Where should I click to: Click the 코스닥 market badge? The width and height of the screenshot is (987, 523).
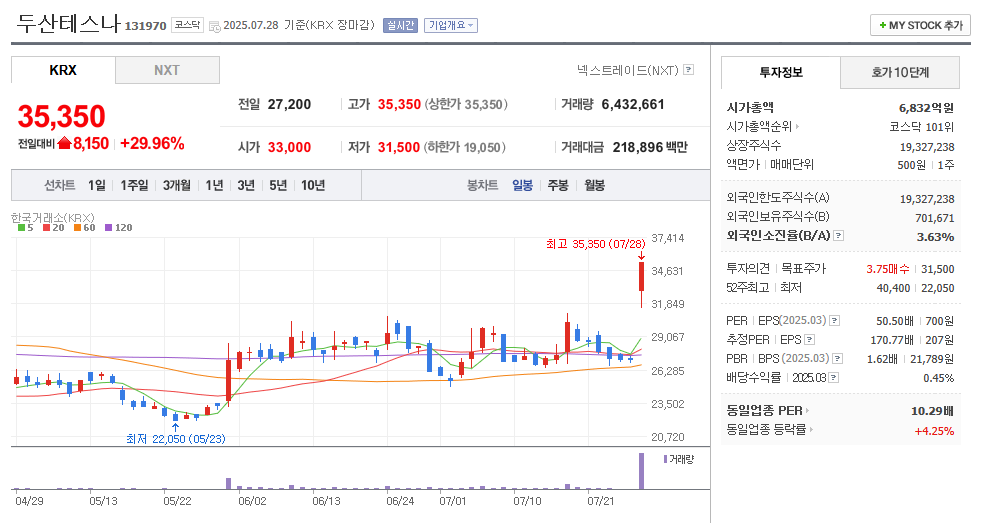(x=187, y=25)
